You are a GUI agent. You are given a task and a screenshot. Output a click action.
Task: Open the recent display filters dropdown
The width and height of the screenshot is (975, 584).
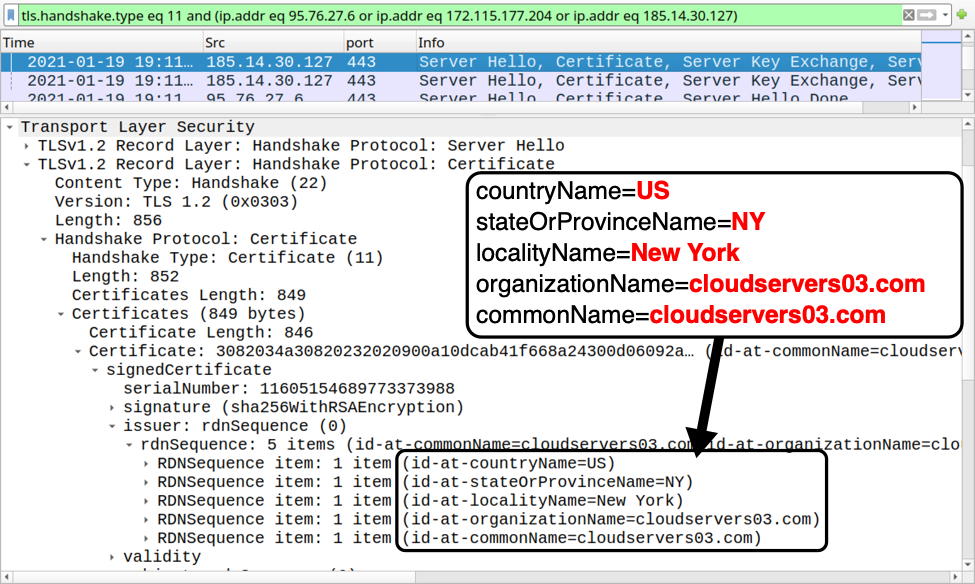945,16
